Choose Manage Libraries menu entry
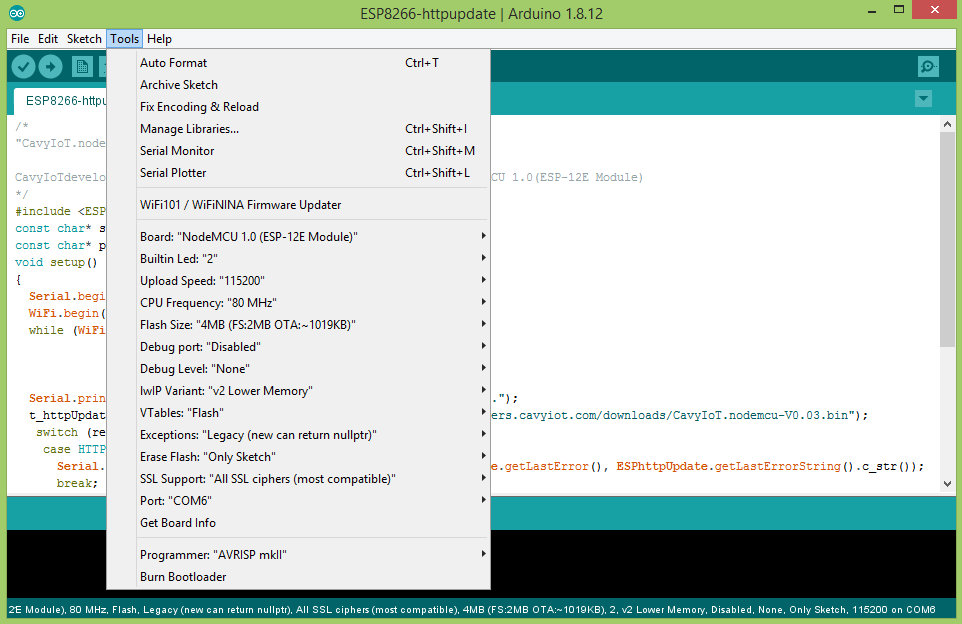The height and width of the screenshot is (624, 962). [189, 129]
